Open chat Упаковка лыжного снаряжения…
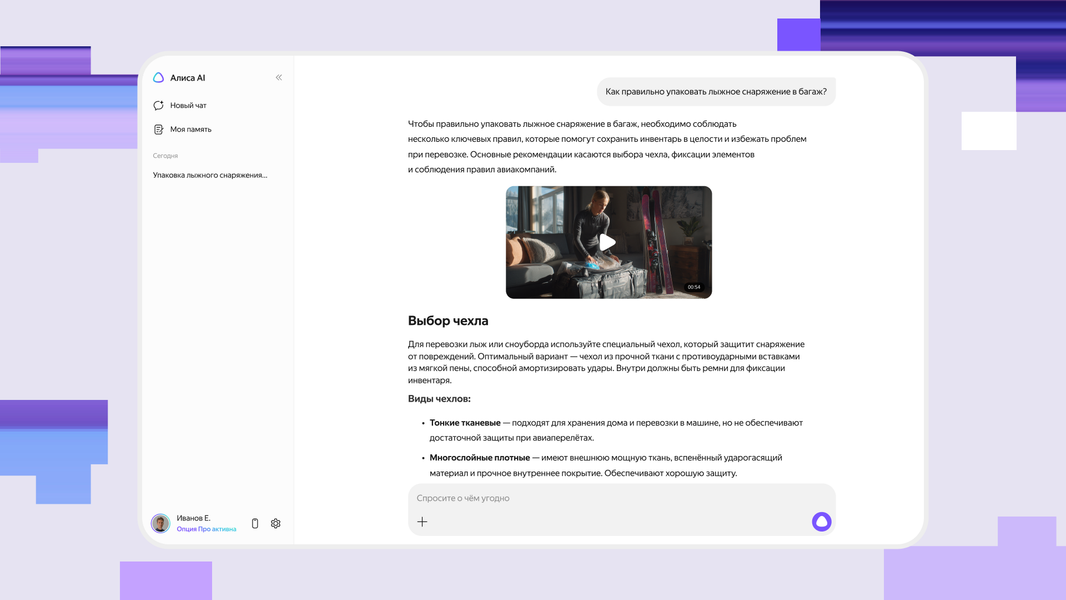The image size is (1066, 600). click(x=210, y=175)
